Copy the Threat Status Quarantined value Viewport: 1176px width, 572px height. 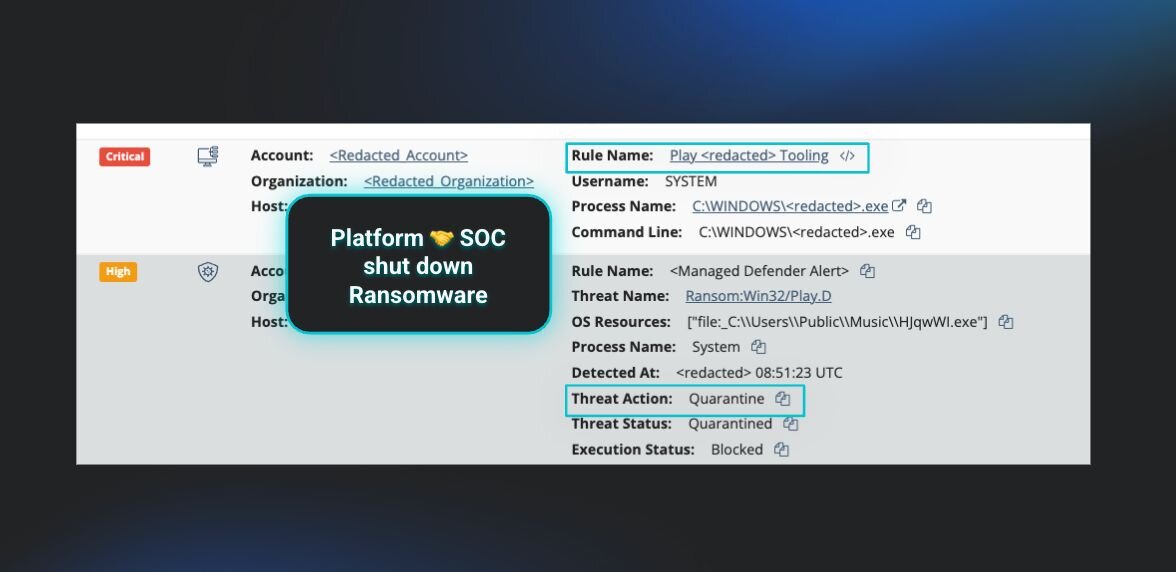pyautogui.click(x=791, y=424)
